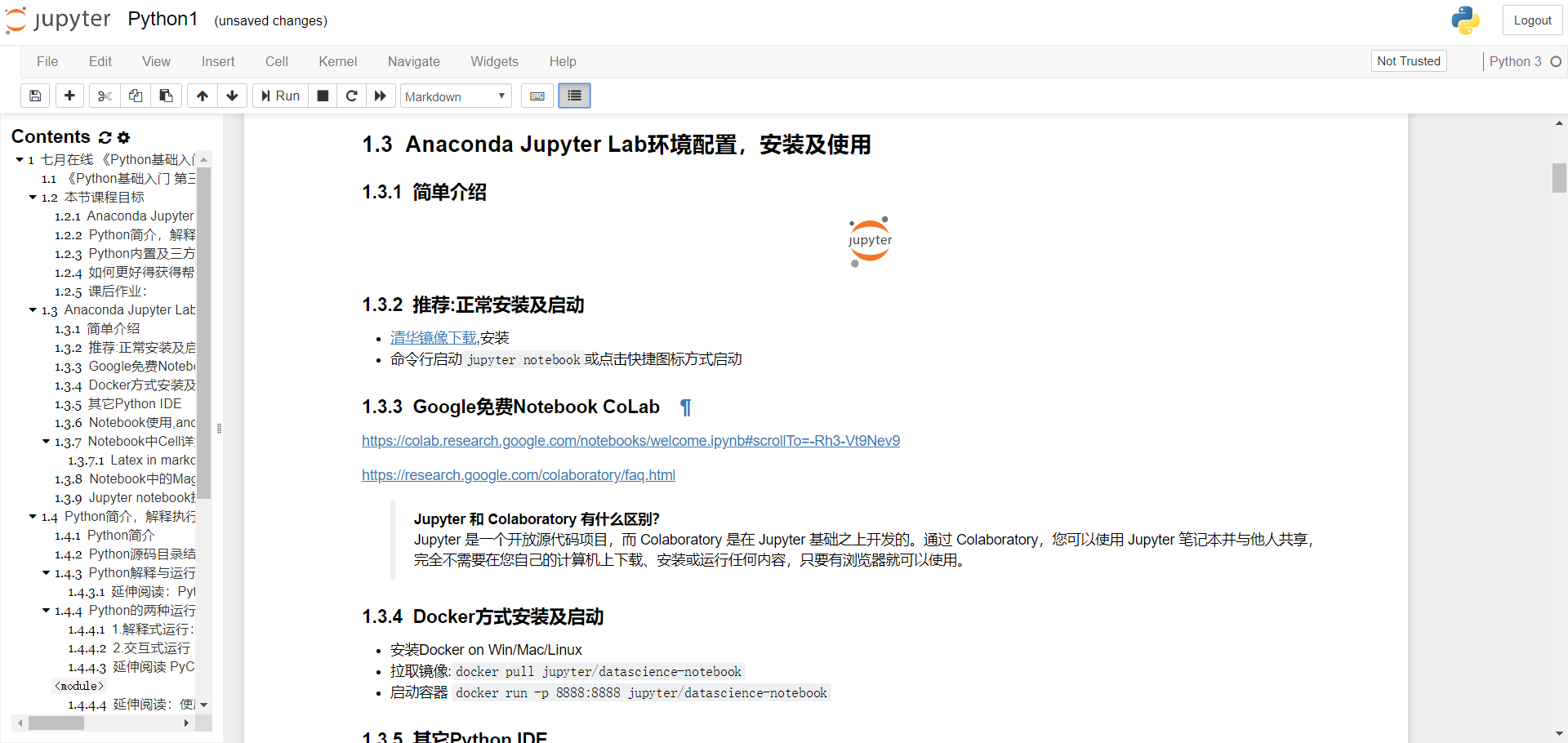Open the Insert menu

218,62
